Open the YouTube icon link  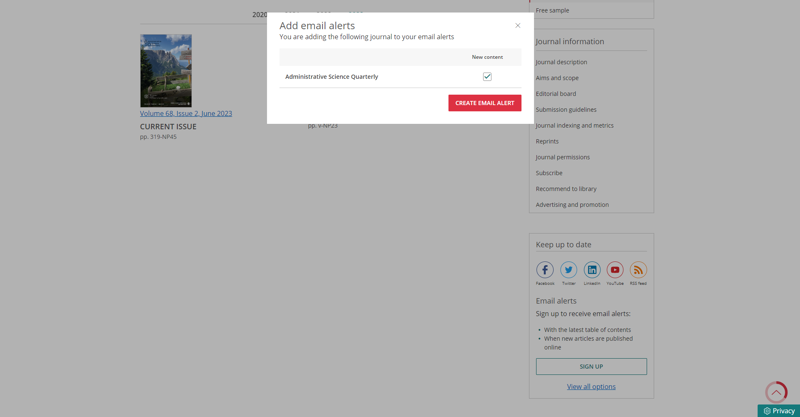(615, 270)
